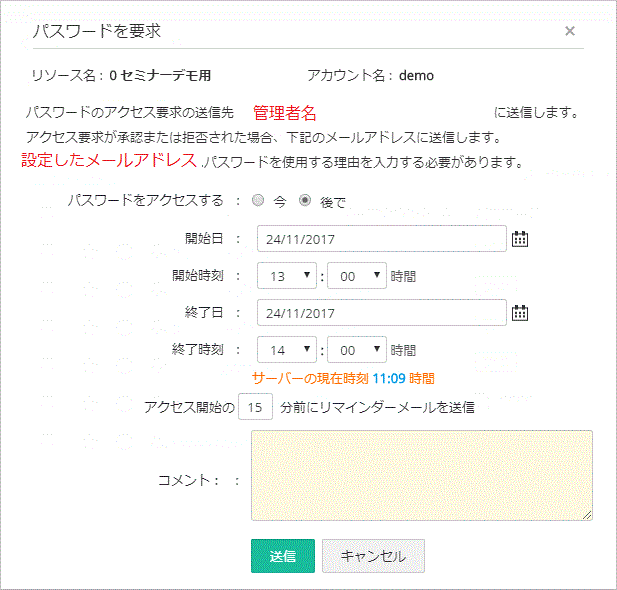Click the 送信 button
Viewport: 617px width, 590px height.
tap(282, 556)
